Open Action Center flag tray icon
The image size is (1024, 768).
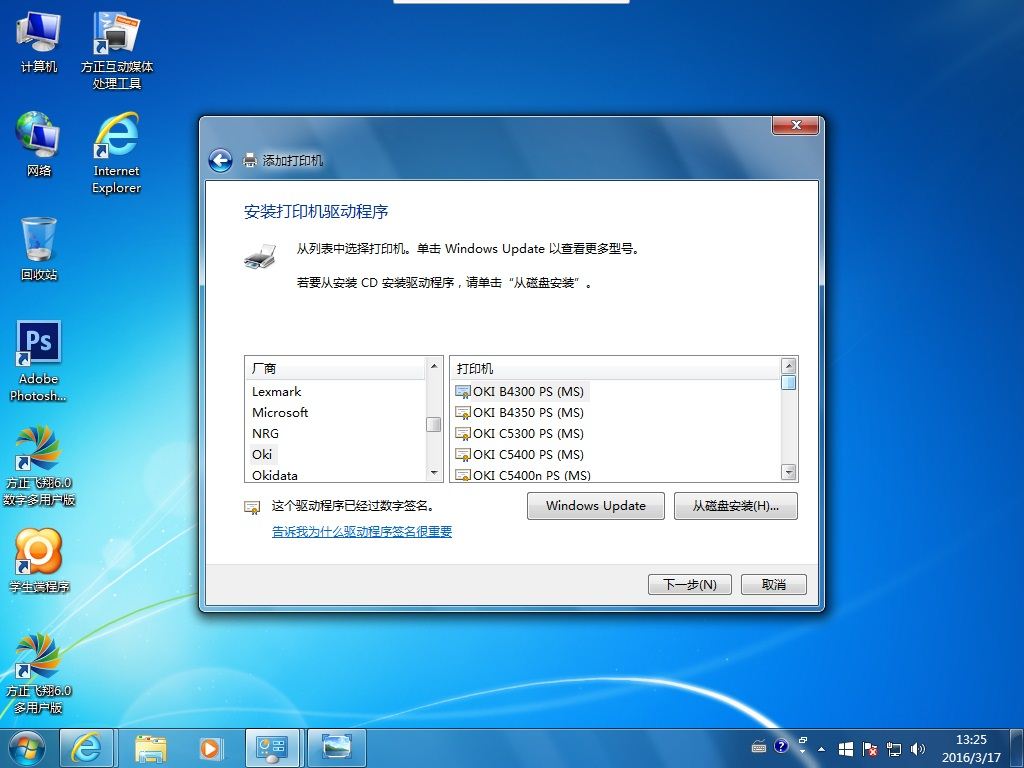click(869, 748)
